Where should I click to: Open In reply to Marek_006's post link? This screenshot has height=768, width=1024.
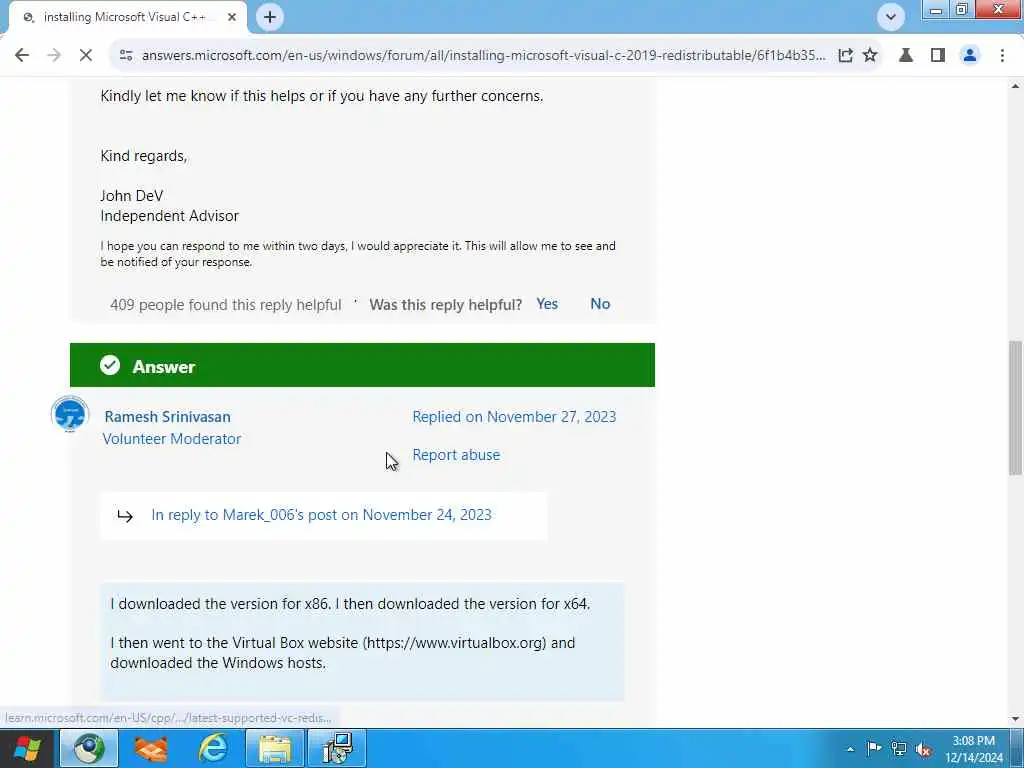pos(321,515)
